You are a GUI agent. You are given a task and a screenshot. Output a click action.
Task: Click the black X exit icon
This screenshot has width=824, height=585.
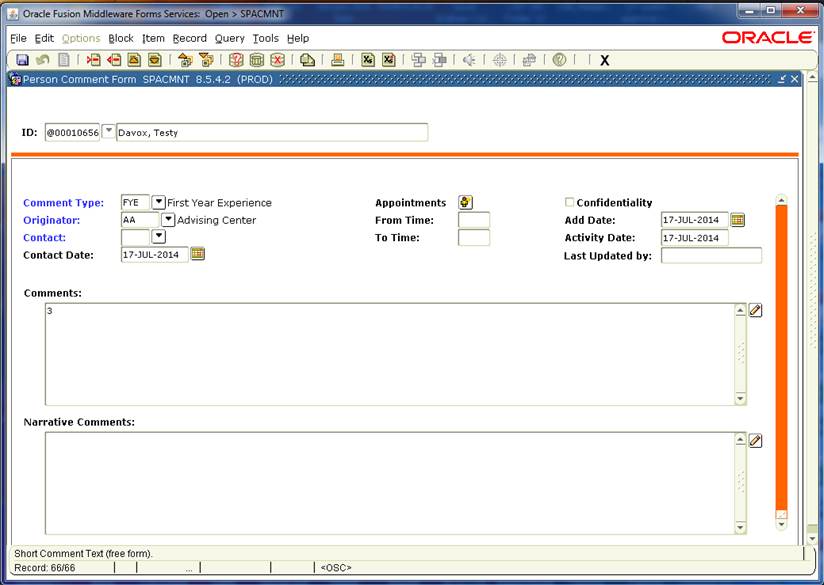604,60
